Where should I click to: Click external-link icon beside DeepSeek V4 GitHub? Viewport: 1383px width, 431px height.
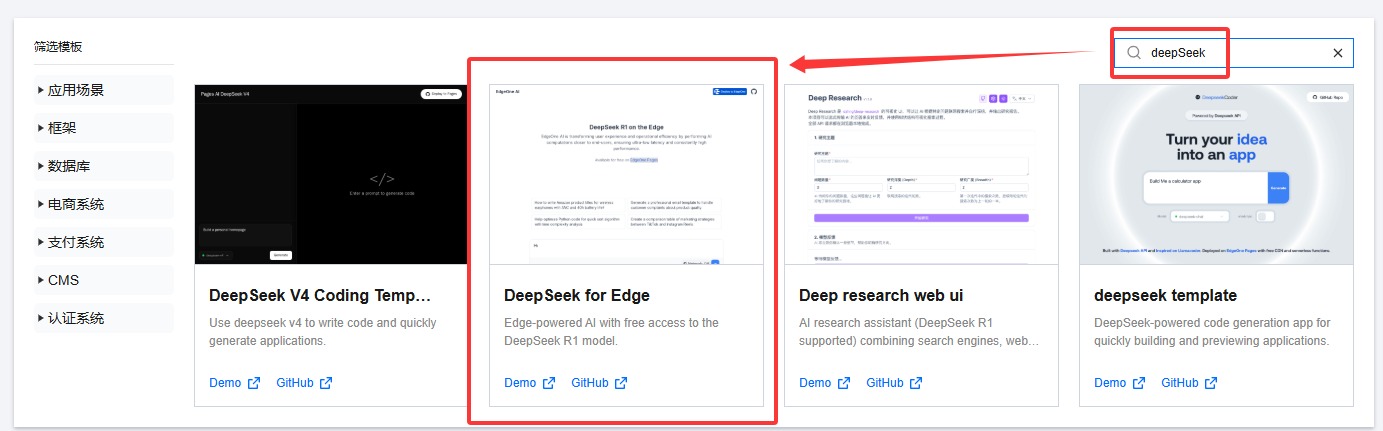coord(326,383)
